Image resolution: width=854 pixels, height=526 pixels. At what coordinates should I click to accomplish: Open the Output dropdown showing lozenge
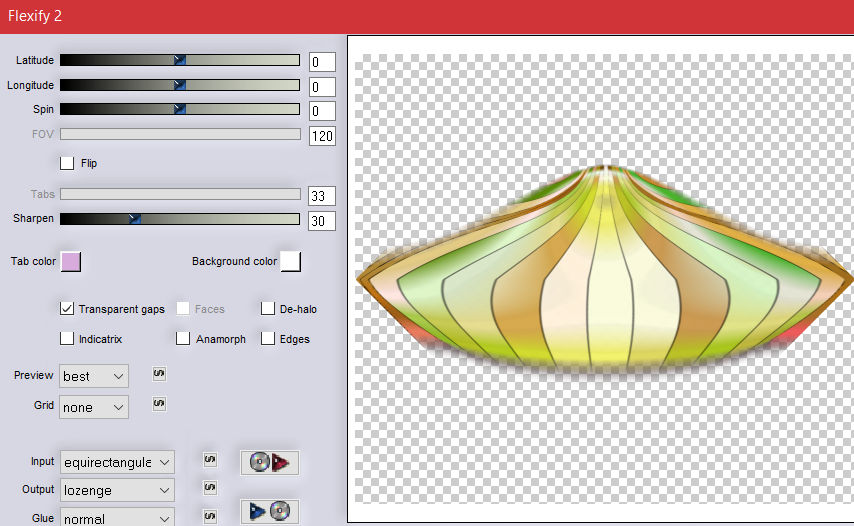[117, 490]
